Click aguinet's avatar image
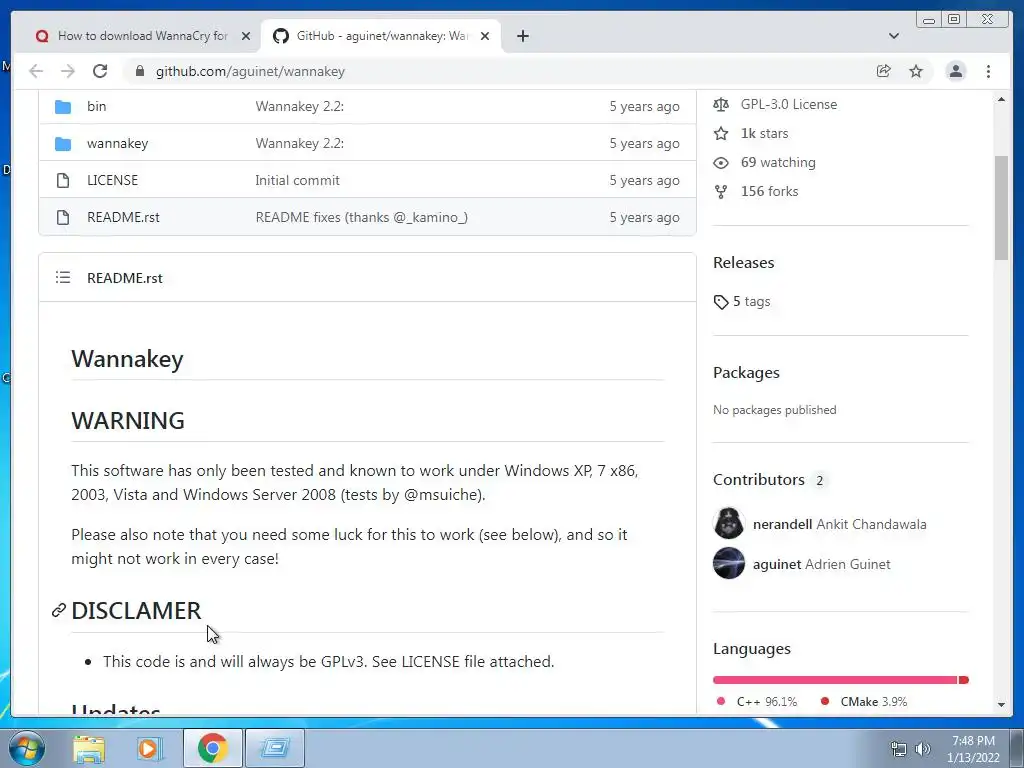The width and height of the screenshot is (1024, 768). click(729, 564)
